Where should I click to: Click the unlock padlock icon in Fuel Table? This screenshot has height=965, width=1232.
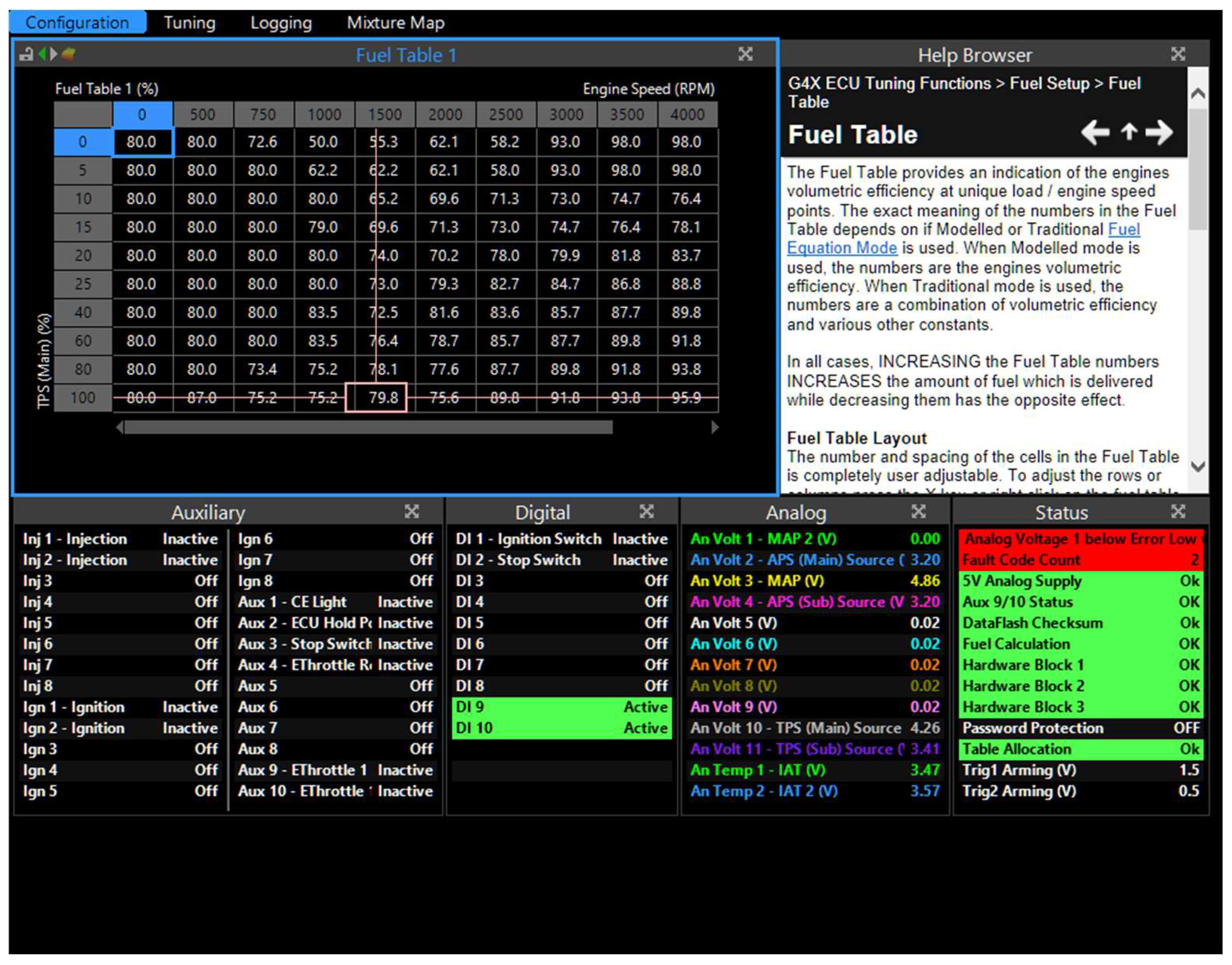[26, 55]
